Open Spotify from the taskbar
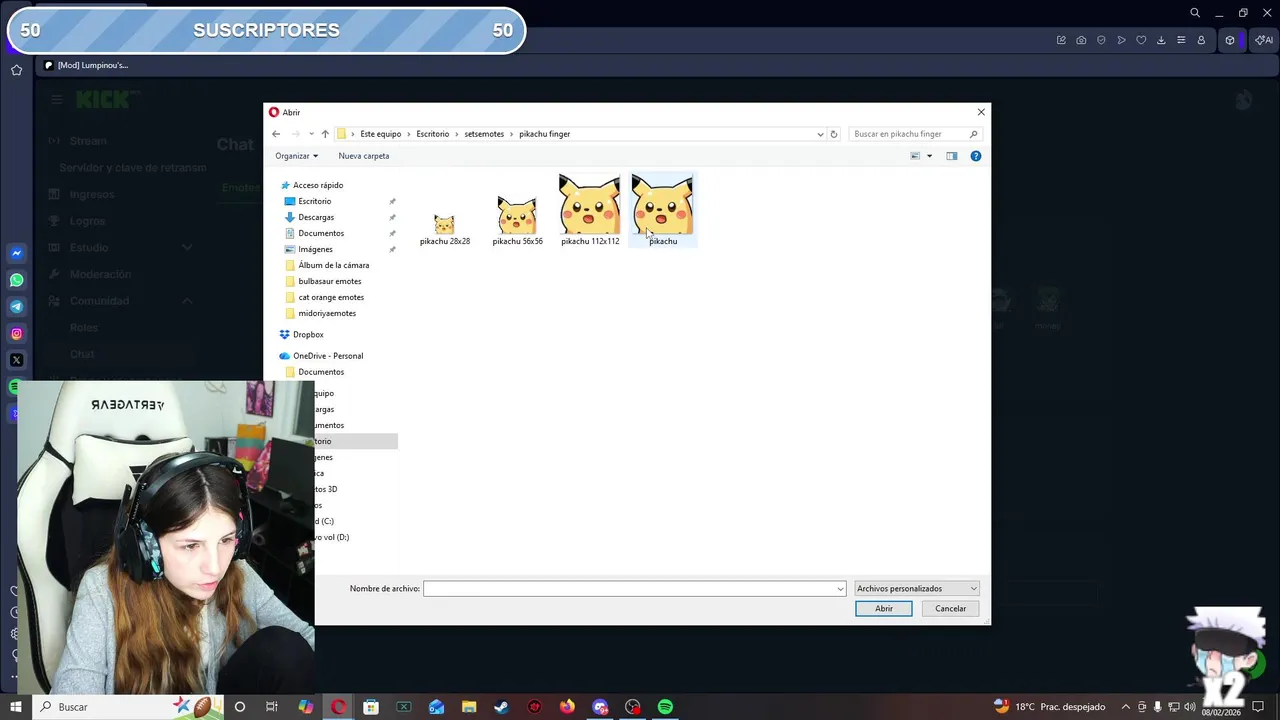1280x720 pixels. click(x=665, y=707)
